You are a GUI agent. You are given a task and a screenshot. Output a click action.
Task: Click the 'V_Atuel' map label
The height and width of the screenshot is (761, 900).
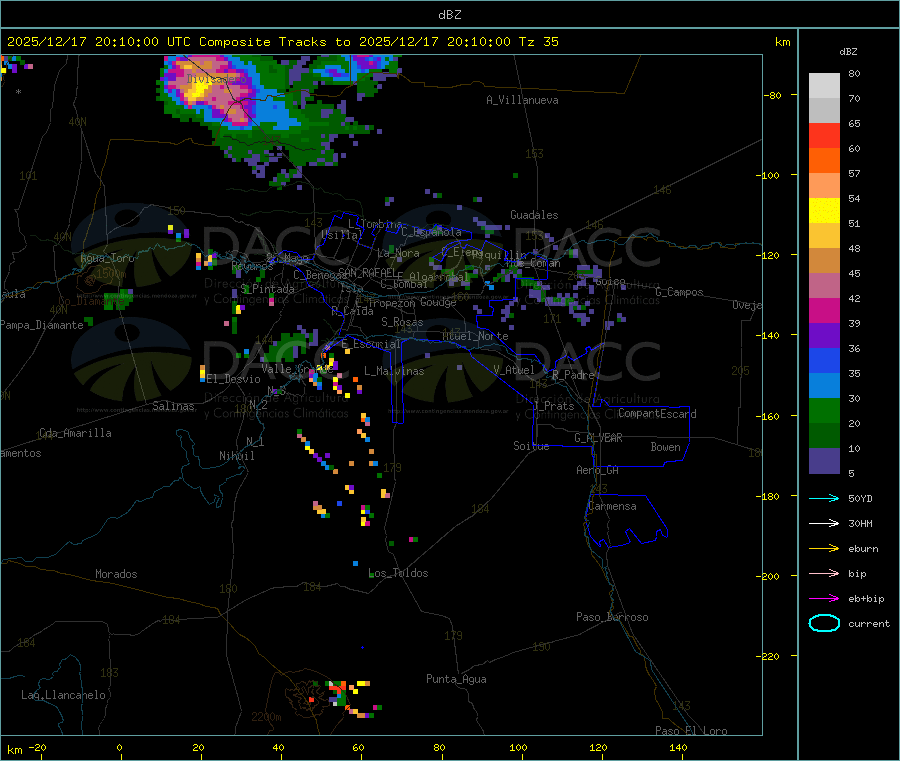coord(514,370)
